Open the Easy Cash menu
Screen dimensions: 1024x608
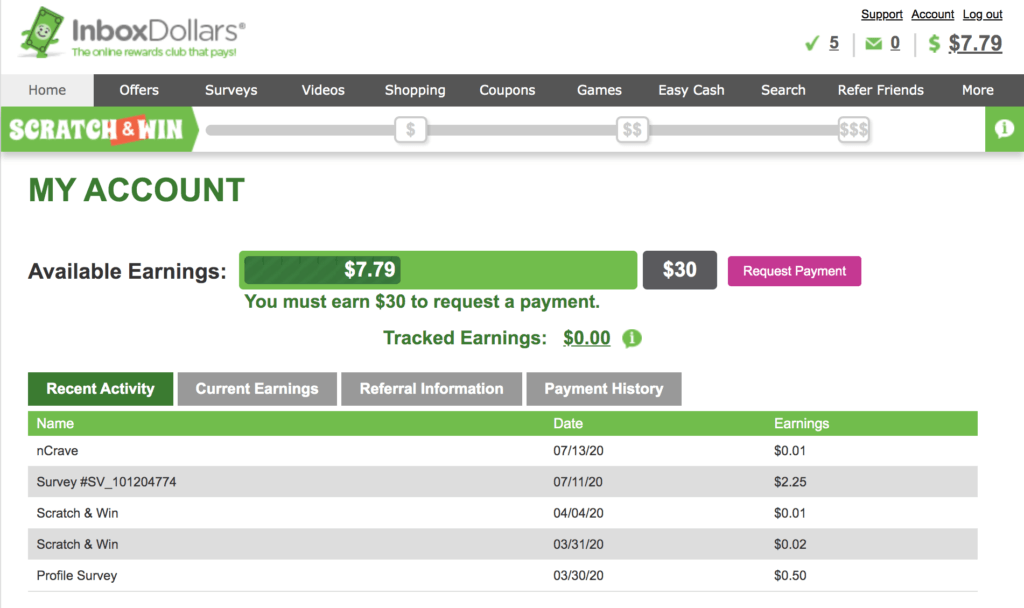click(x=691, y=90)
